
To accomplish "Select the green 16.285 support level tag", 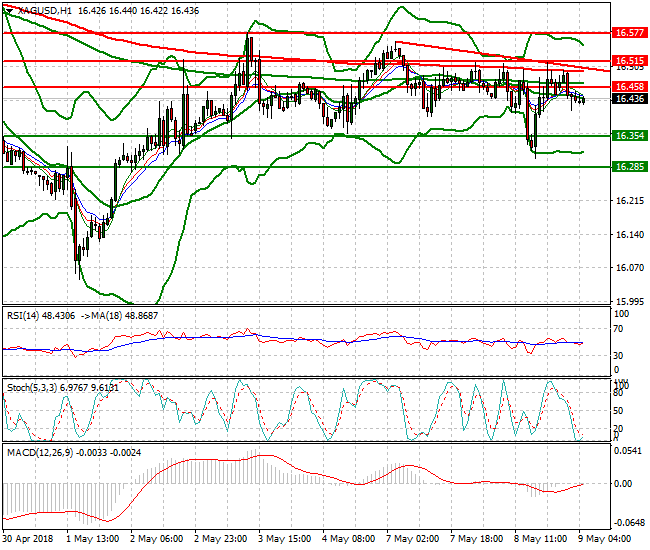I will point(628,167).
